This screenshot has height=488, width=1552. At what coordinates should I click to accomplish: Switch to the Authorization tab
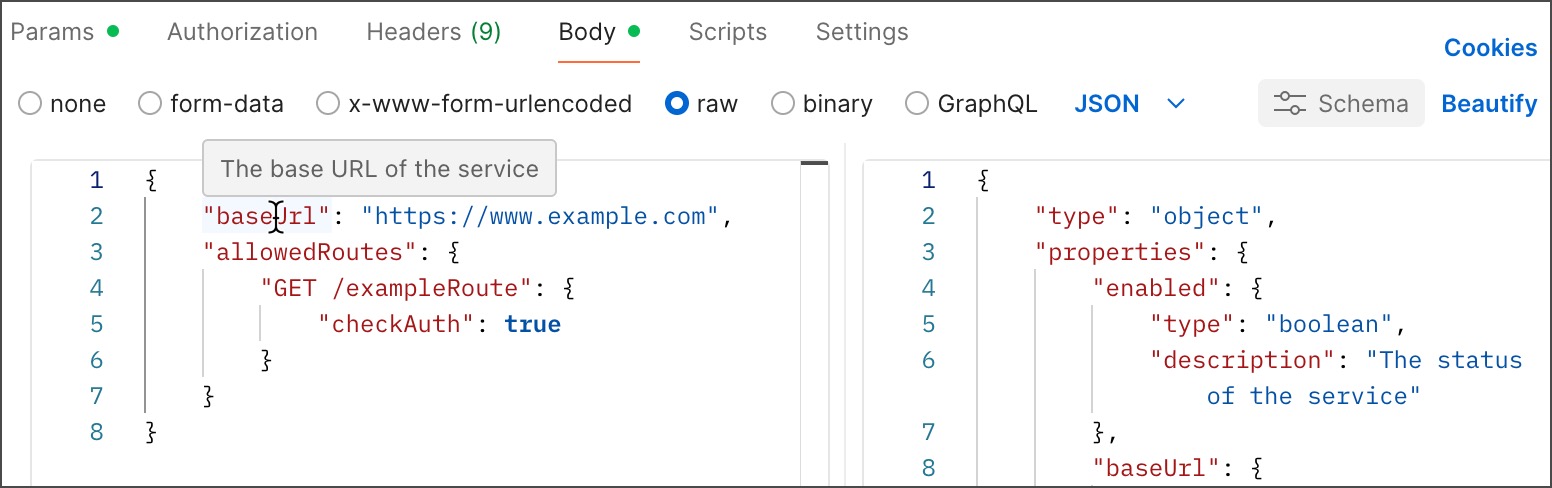click(242, 32)
